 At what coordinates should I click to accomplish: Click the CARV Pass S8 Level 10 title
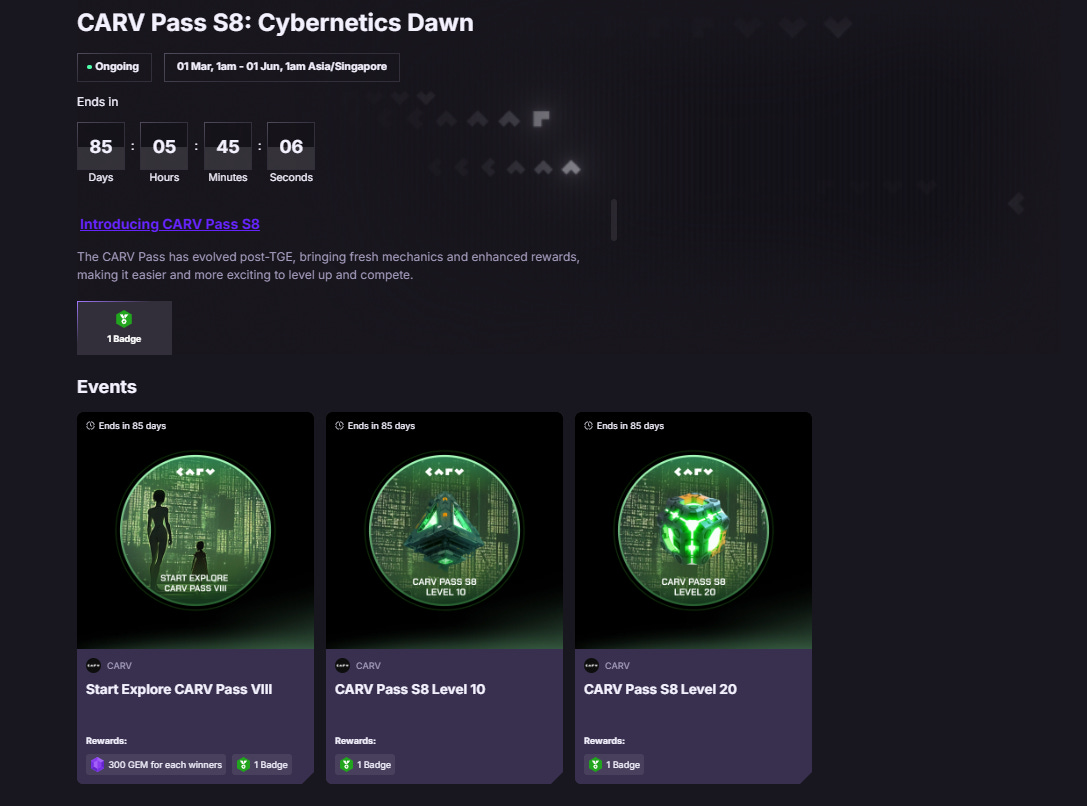410,690
